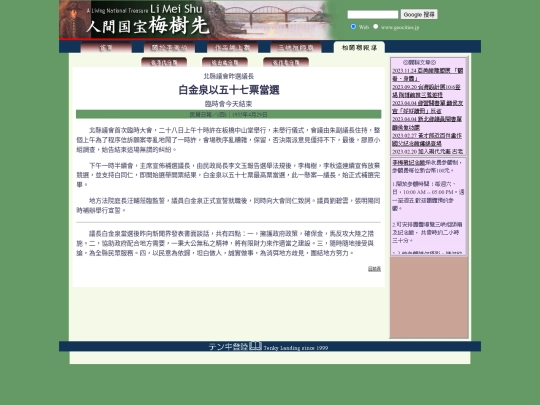The height and width of the screenshot is (405, 540).
Task: Open the 2023.09.20 台灣設計展 article link
Action: pyautogui.click(x=426, y=91)
